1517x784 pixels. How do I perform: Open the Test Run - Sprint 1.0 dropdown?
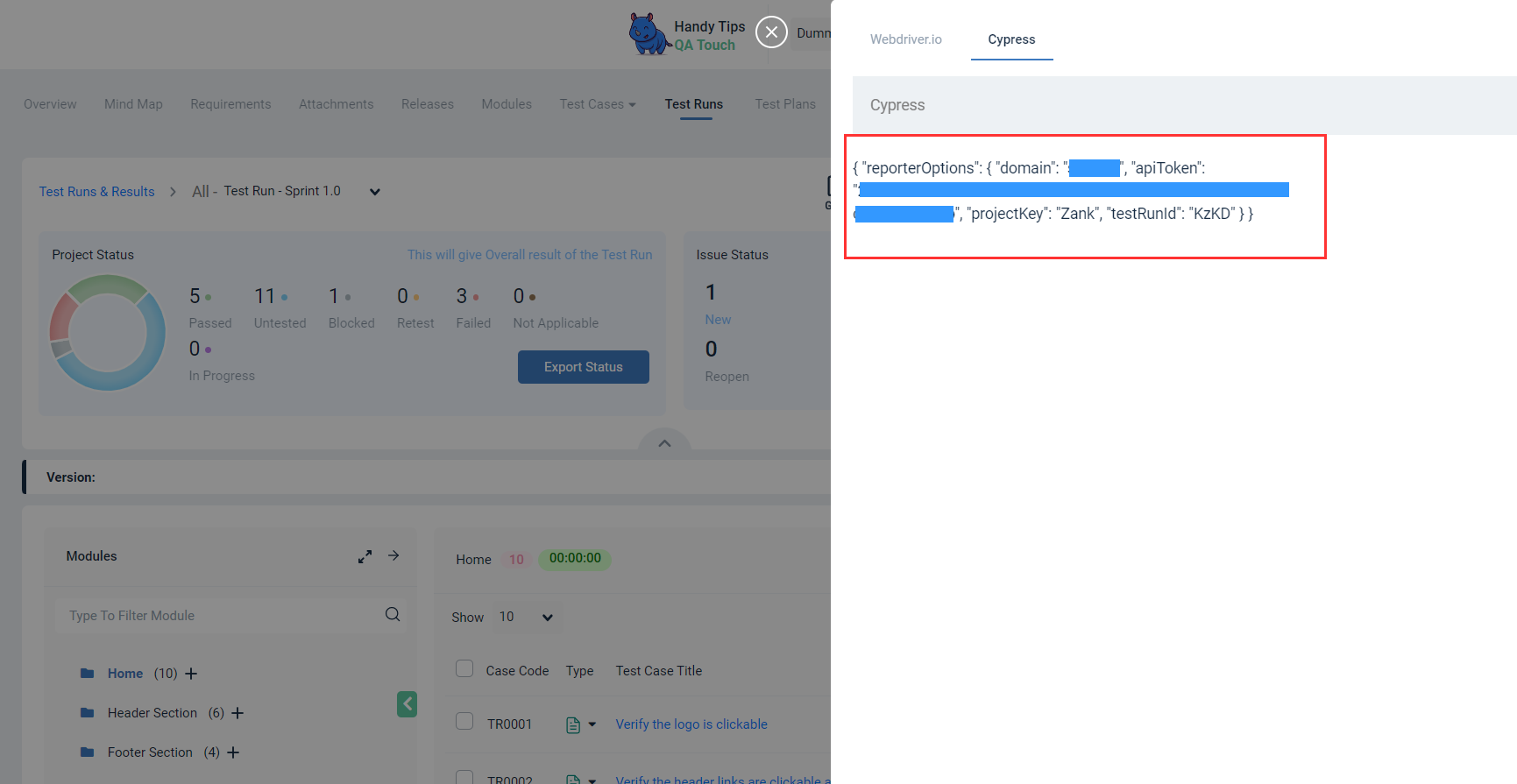pyautogui.click(x=374, y=192)
